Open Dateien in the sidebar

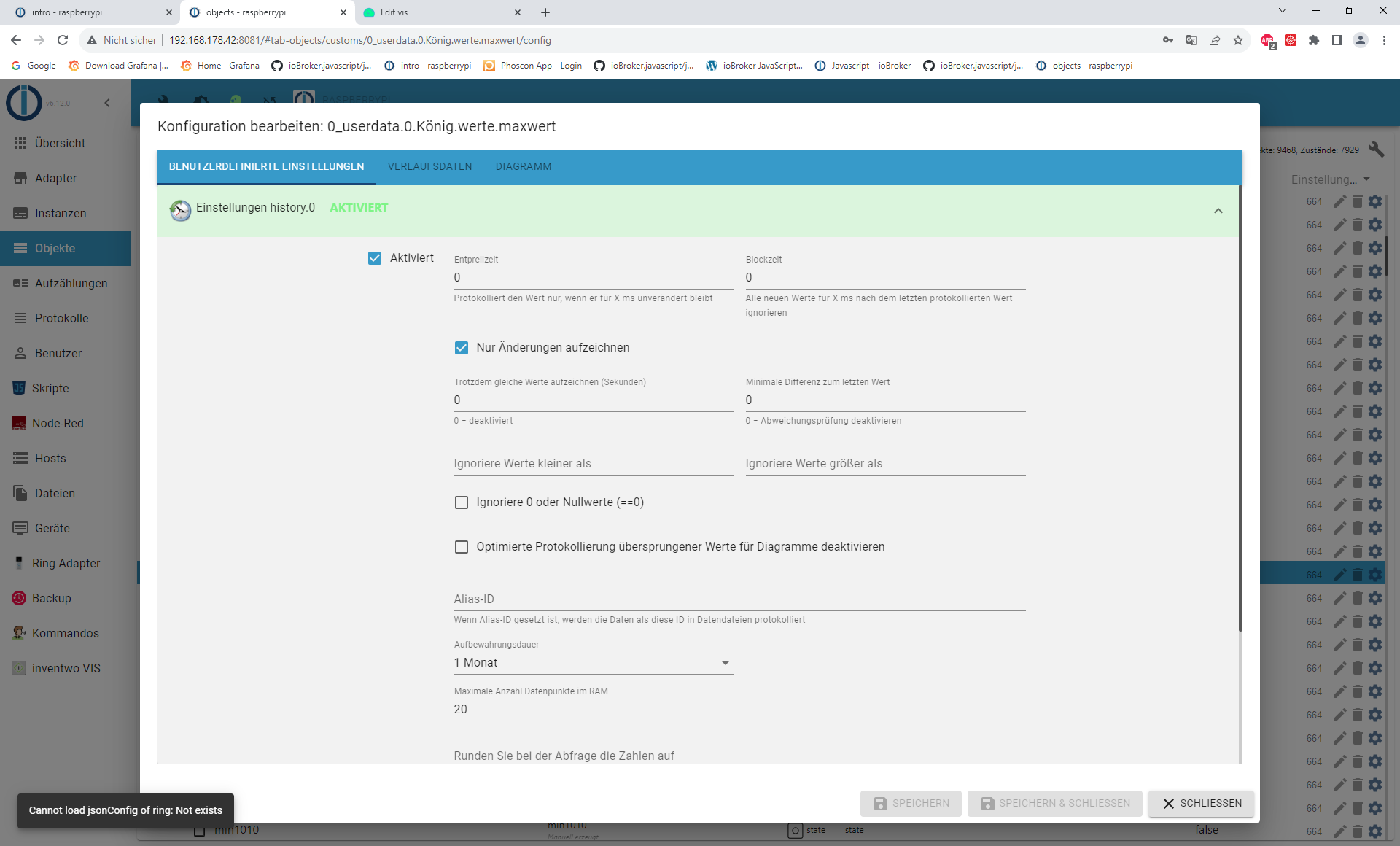pos(65,493)
